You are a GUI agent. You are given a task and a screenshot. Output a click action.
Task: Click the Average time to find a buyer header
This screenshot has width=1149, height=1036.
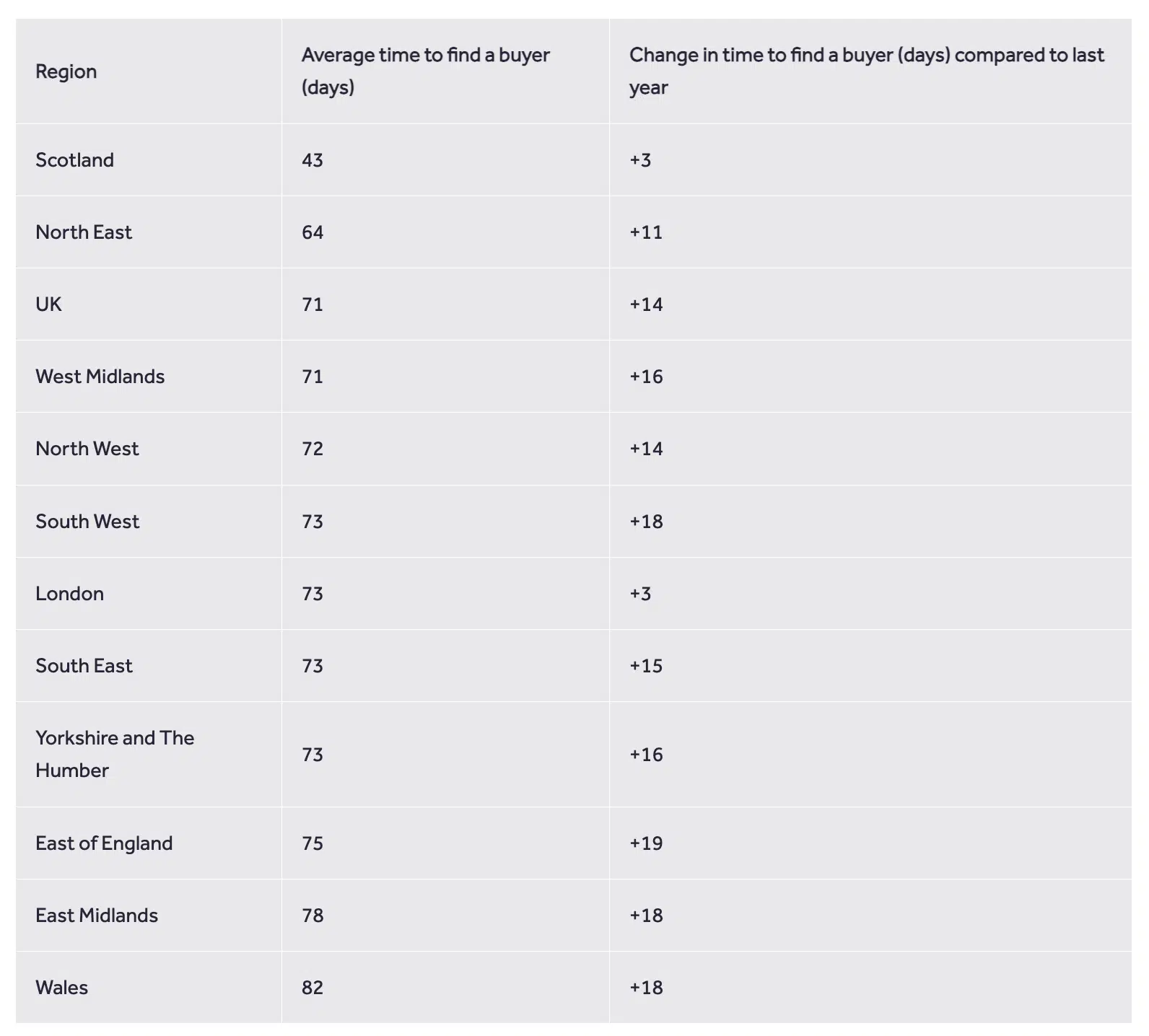(x=425, y=71)
